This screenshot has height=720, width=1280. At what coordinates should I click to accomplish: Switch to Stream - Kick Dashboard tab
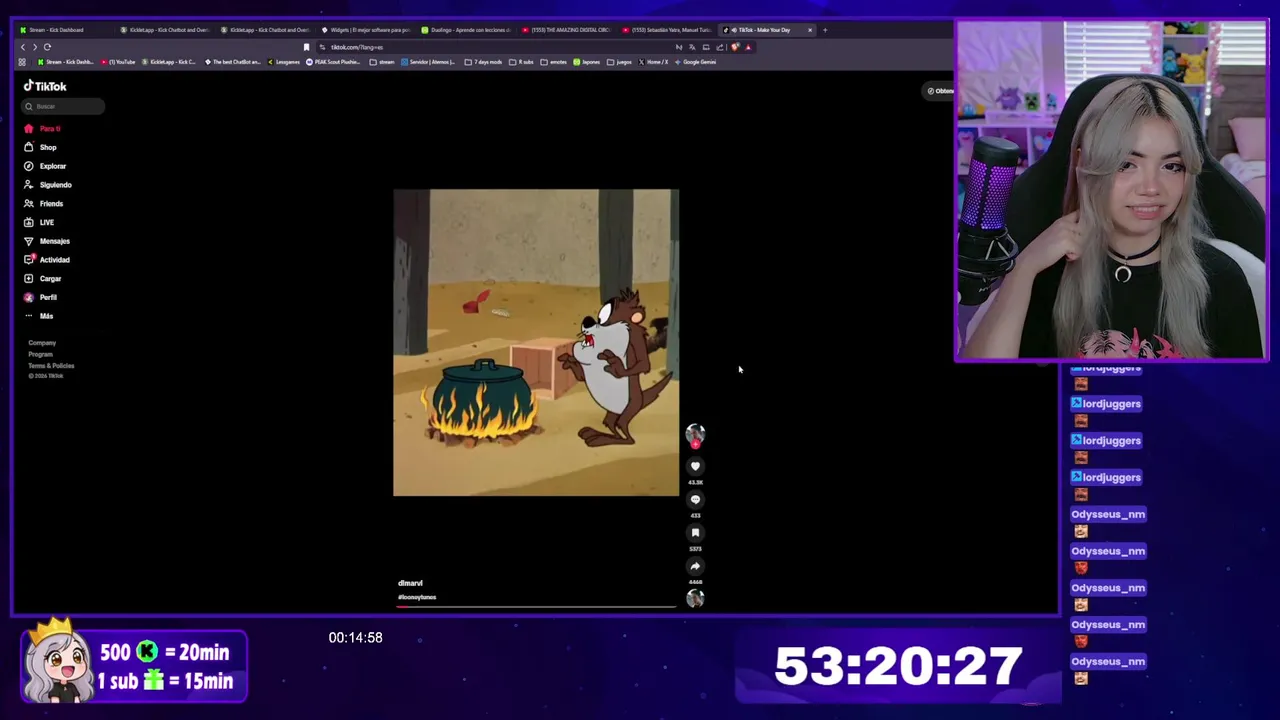click(62, 30)
